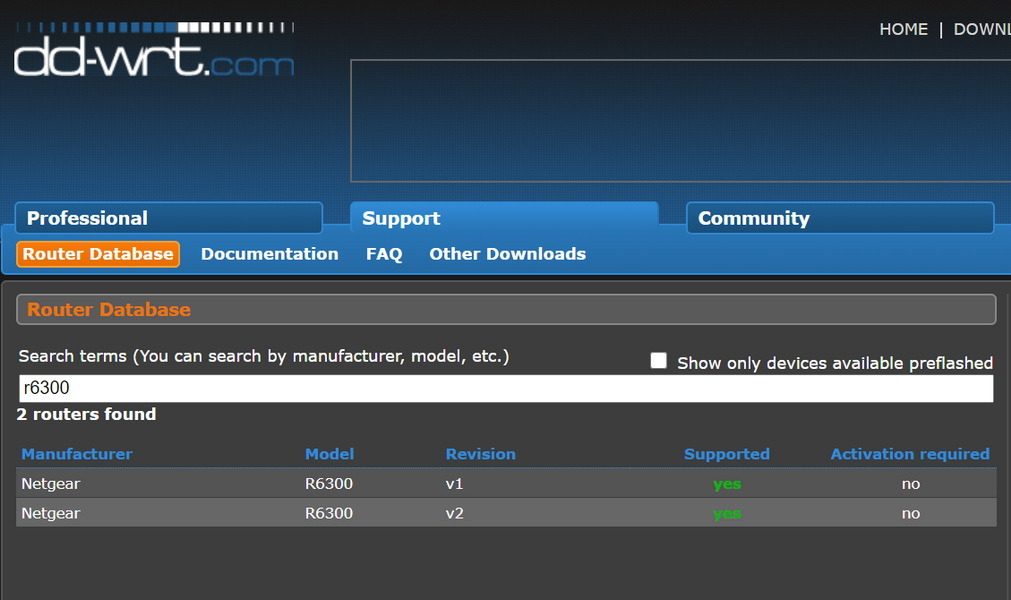The width and height of the screenshot is (1011, 600).
Task: Open the Documentation submenu
Action: click(270, 254)
